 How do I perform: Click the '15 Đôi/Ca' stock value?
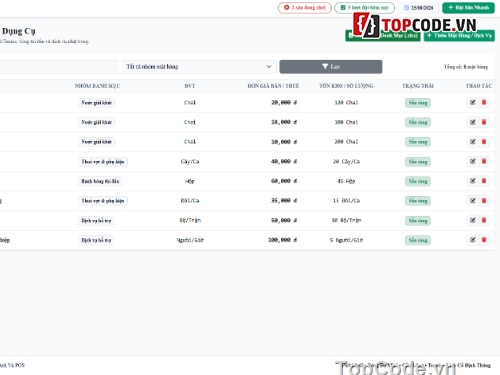tap(346, 201)
